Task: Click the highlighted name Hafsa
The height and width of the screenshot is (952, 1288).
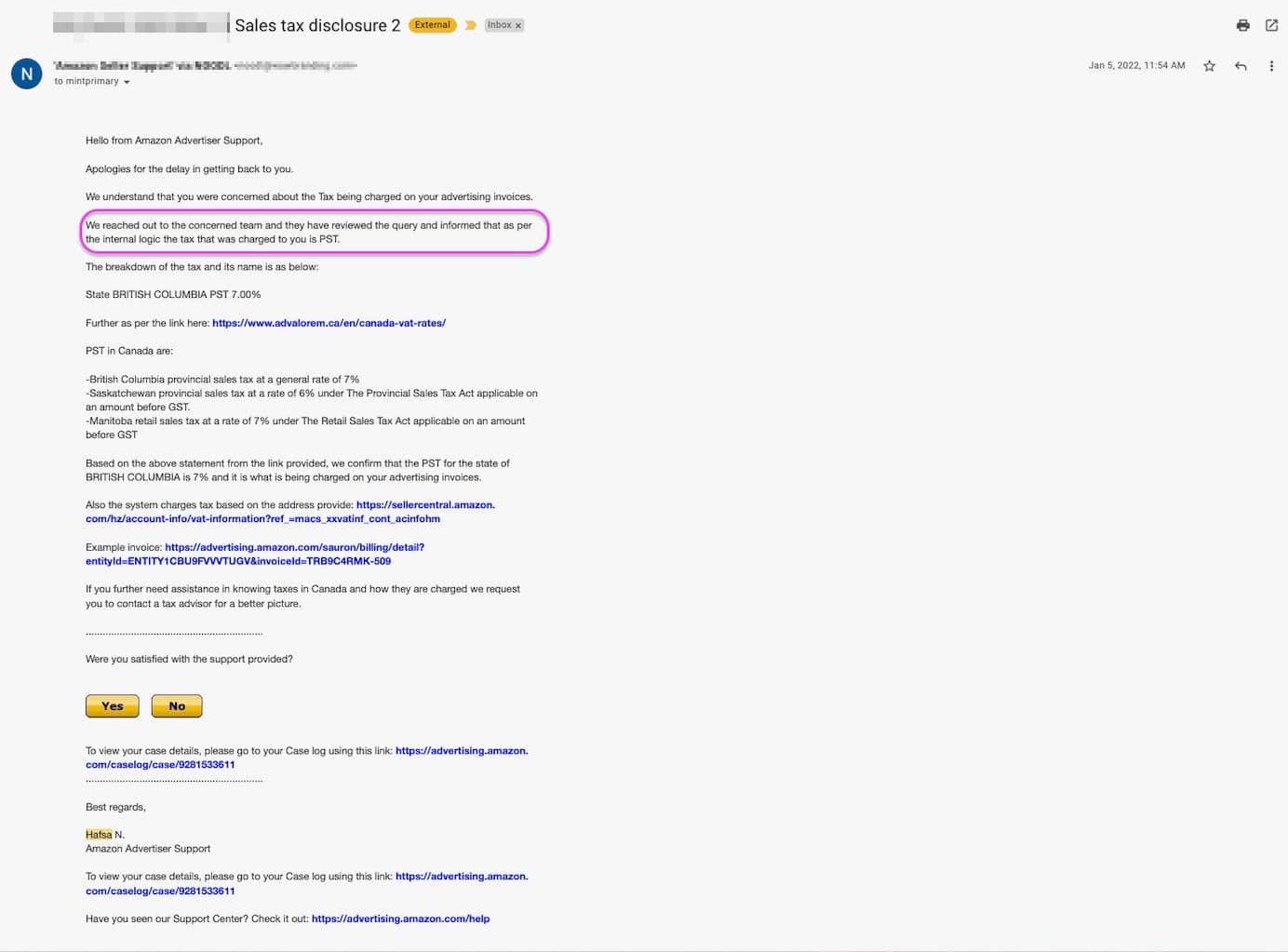Action: tap(99, 835)
